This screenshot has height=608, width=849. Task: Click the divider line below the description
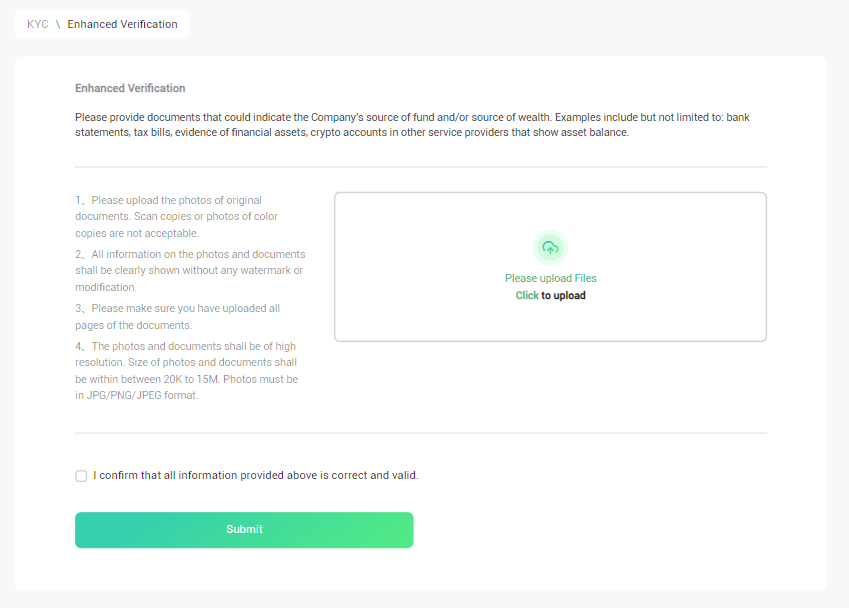[421, 167]
